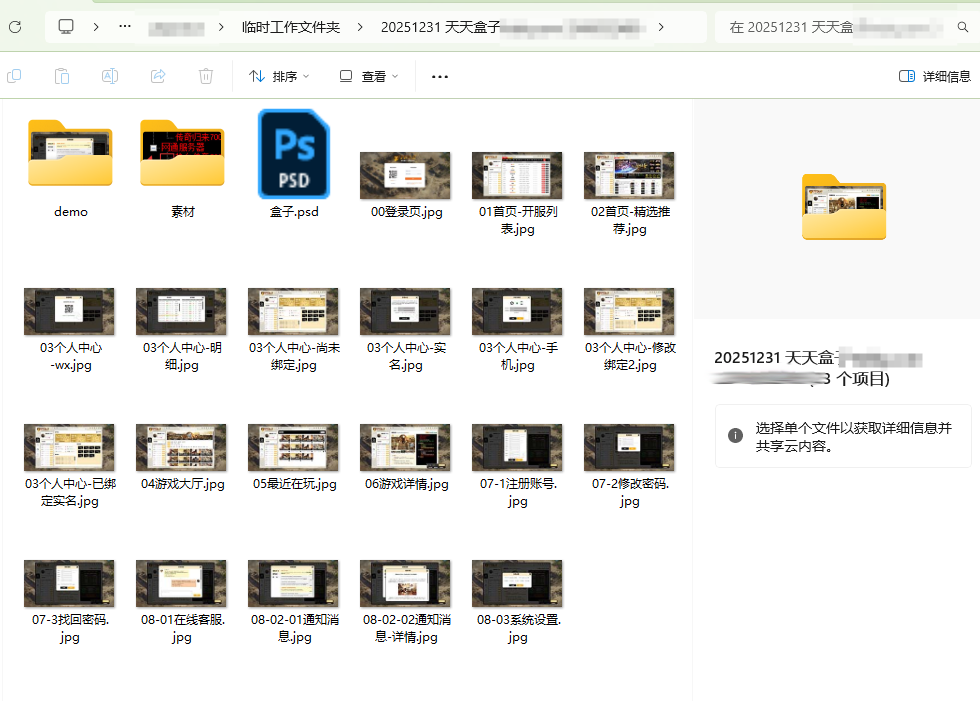
Task: Click the computer icon in the address bar
Action: 65,27
